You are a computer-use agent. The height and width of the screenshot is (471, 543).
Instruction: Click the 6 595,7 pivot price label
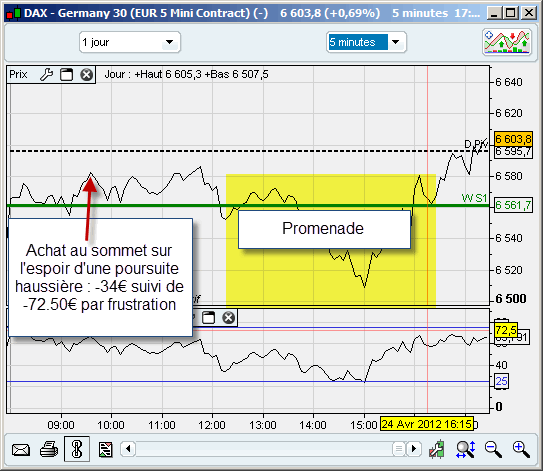tap(513, 152)
